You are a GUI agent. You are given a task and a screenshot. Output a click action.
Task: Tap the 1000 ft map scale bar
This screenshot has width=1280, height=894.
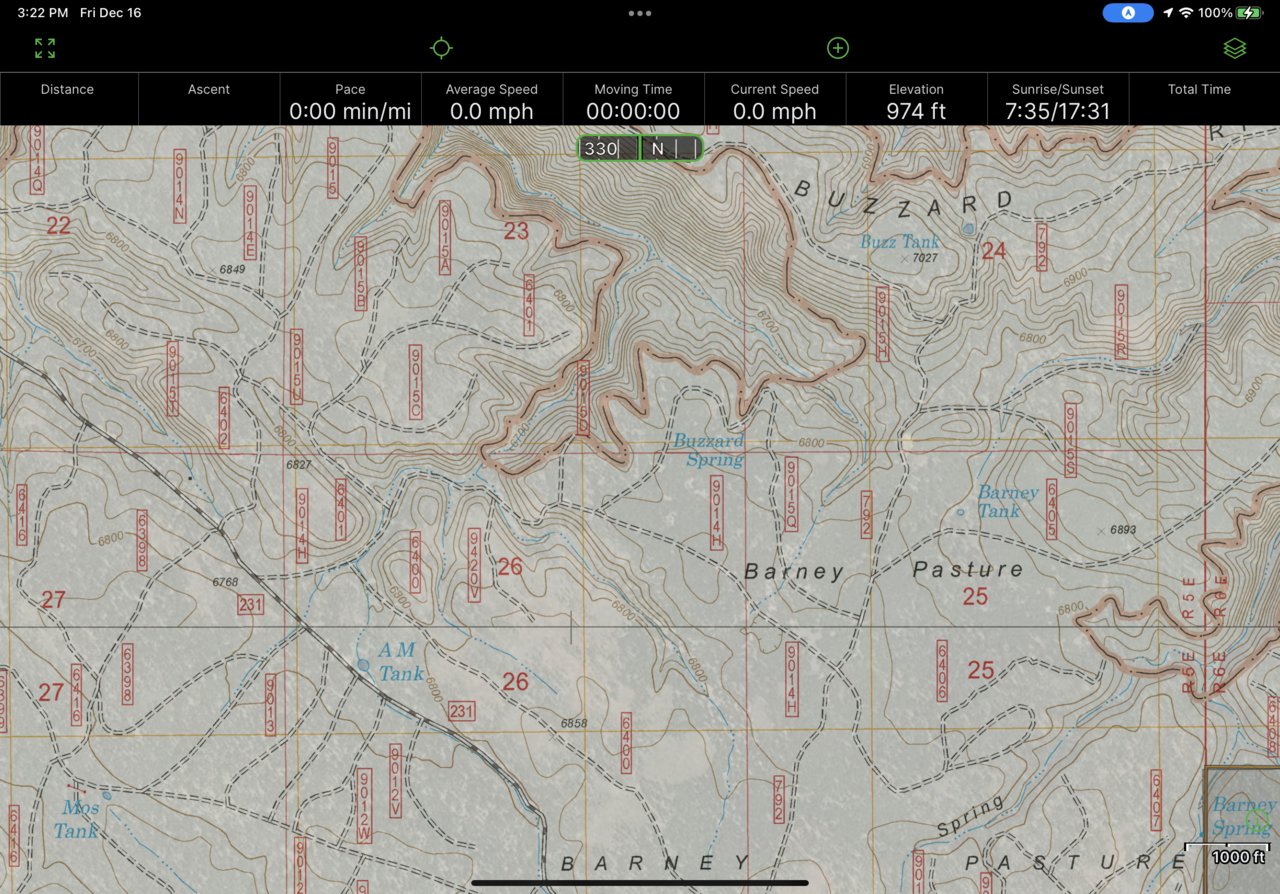pyautogui.click(x=1227, y=853)
